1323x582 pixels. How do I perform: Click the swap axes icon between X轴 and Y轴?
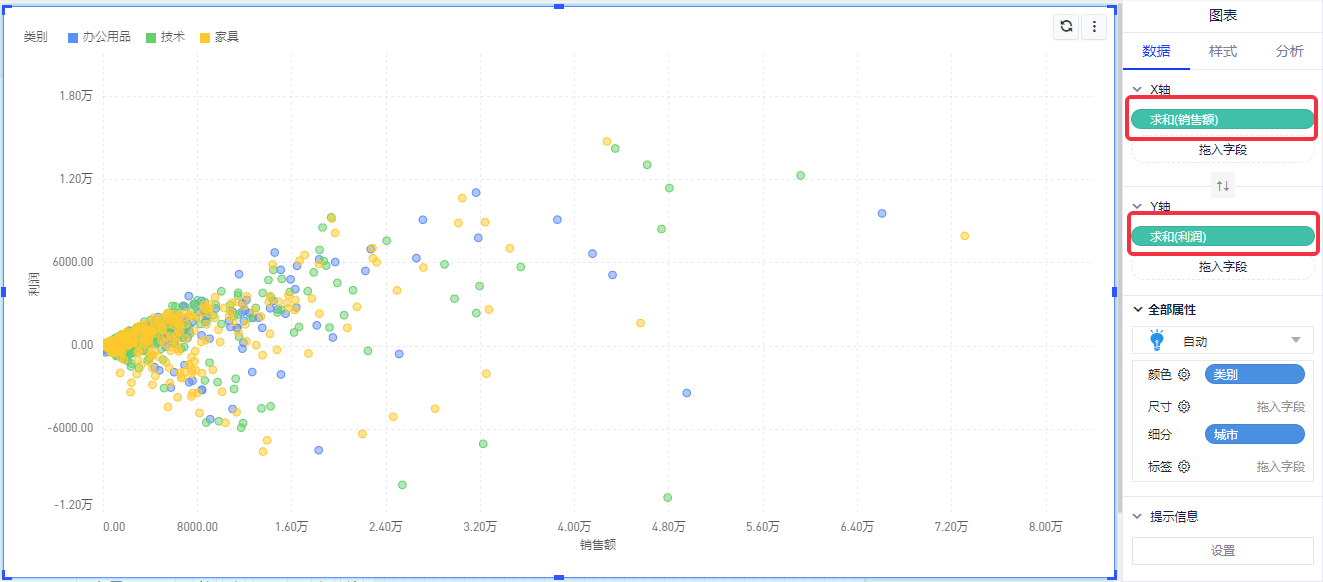click(x=1222, y=185)
